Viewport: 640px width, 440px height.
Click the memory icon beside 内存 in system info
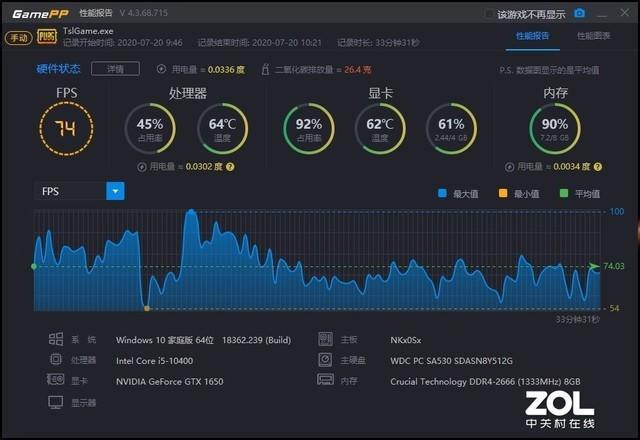(325, 380)
